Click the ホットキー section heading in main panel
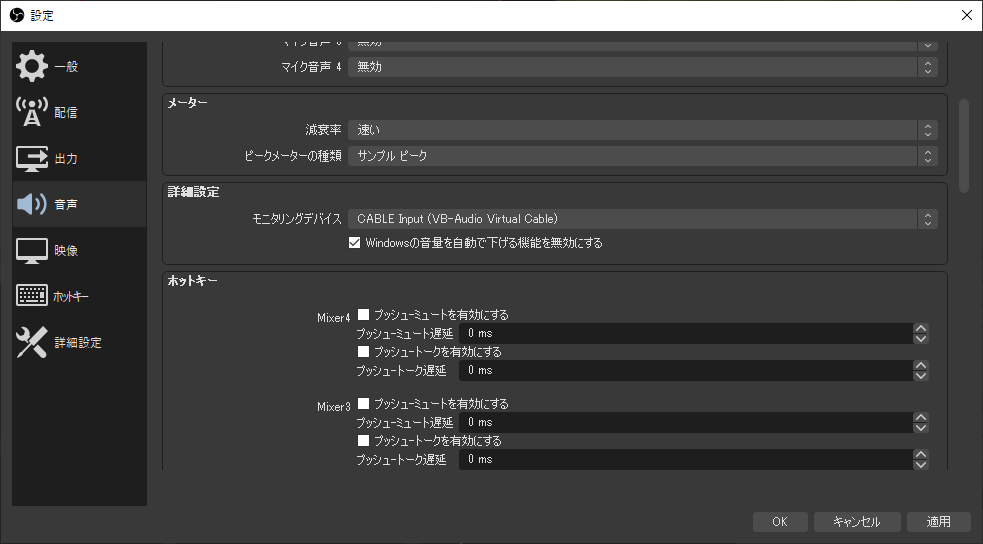 pos(192,281)
